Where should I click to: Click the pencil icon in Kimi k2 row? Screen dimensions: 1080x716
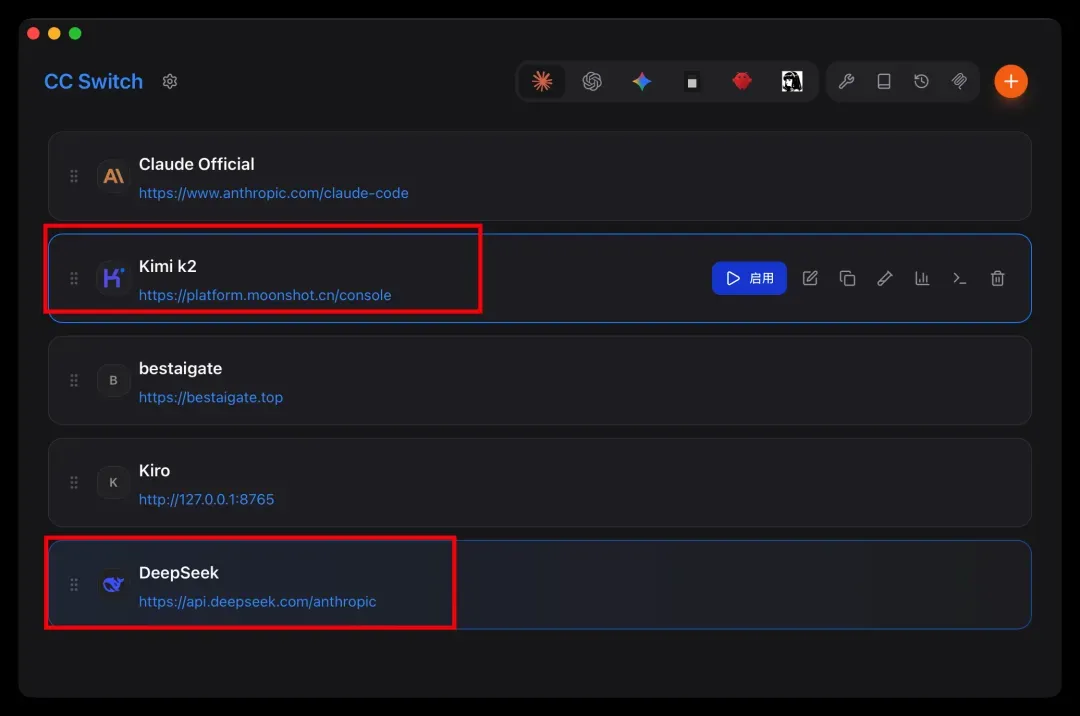click(x=885, y=278)
